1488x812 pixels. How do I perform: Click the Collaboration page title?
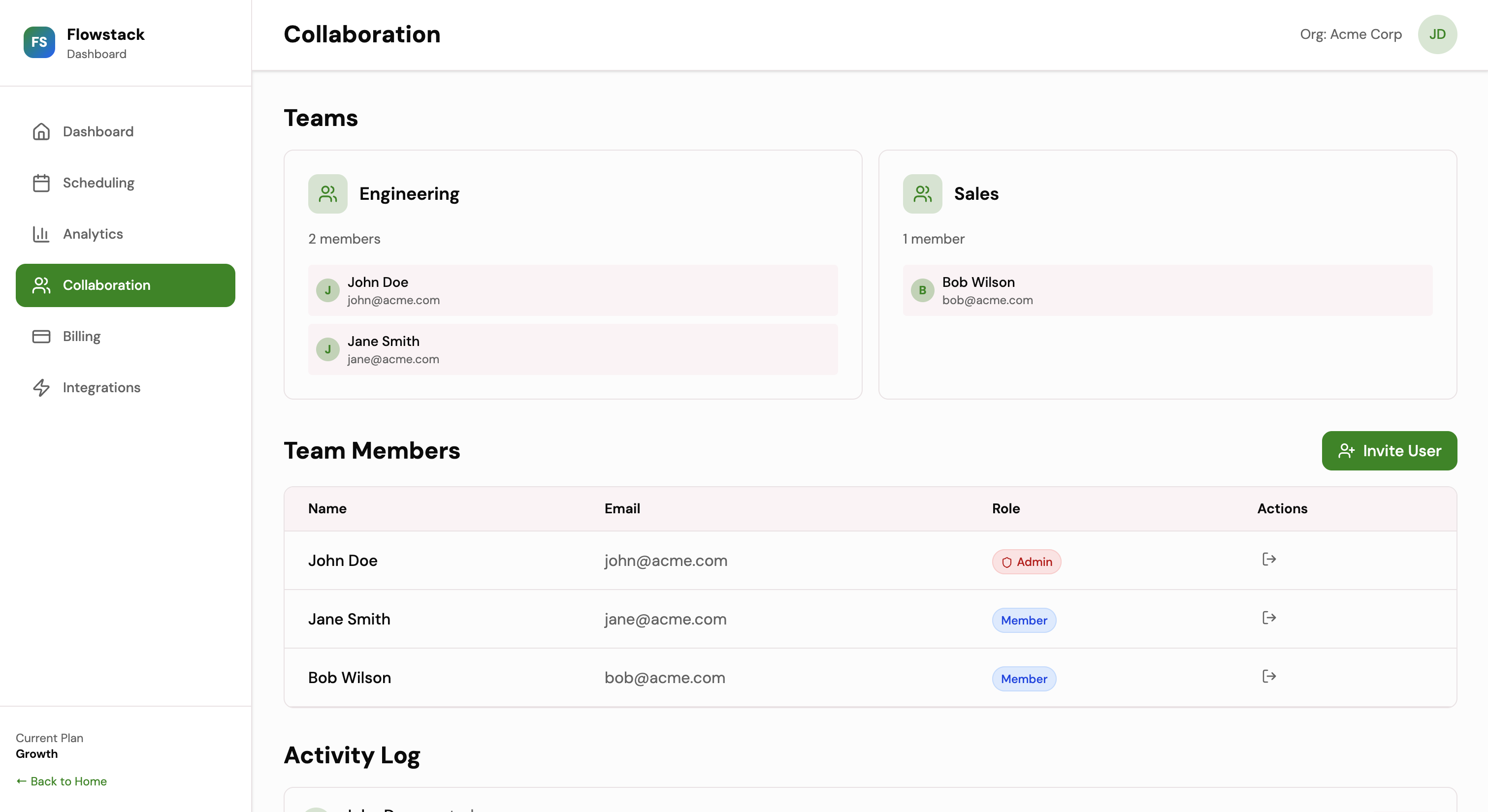point(361,34)
